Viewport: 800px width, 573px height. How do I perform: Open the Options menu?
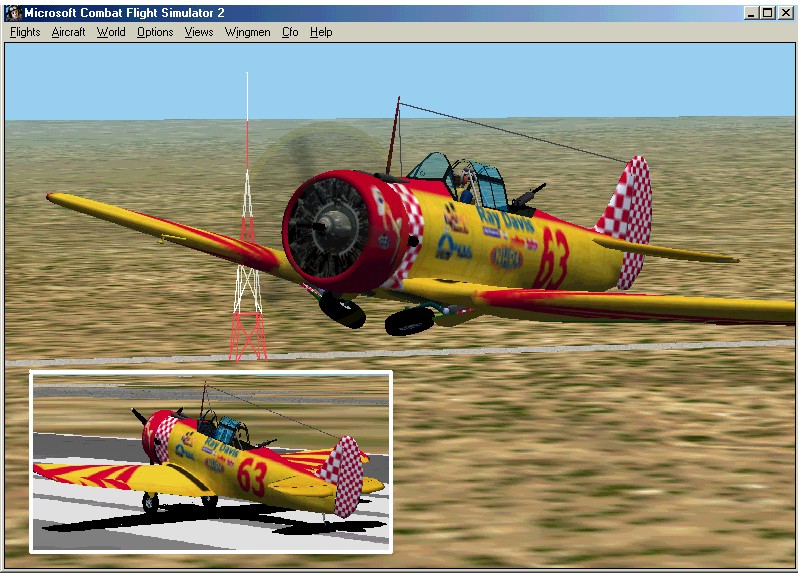coord(155,32)
